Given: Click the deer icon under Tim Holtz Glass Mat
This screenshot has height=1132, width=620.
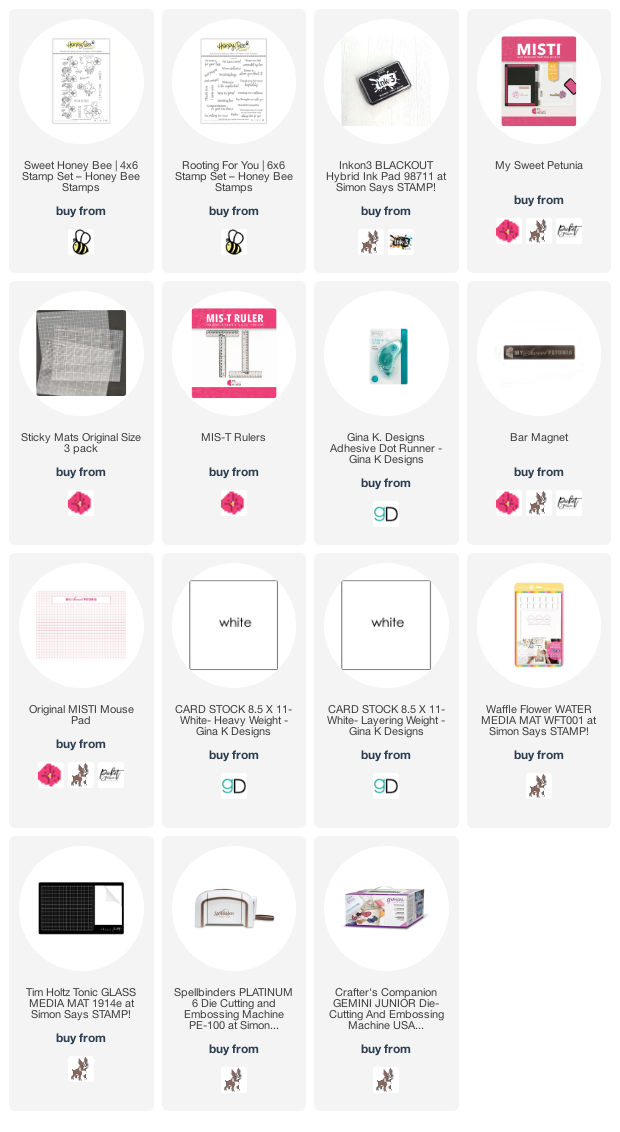Looking at the screenshot, I should pos(81,1068).
